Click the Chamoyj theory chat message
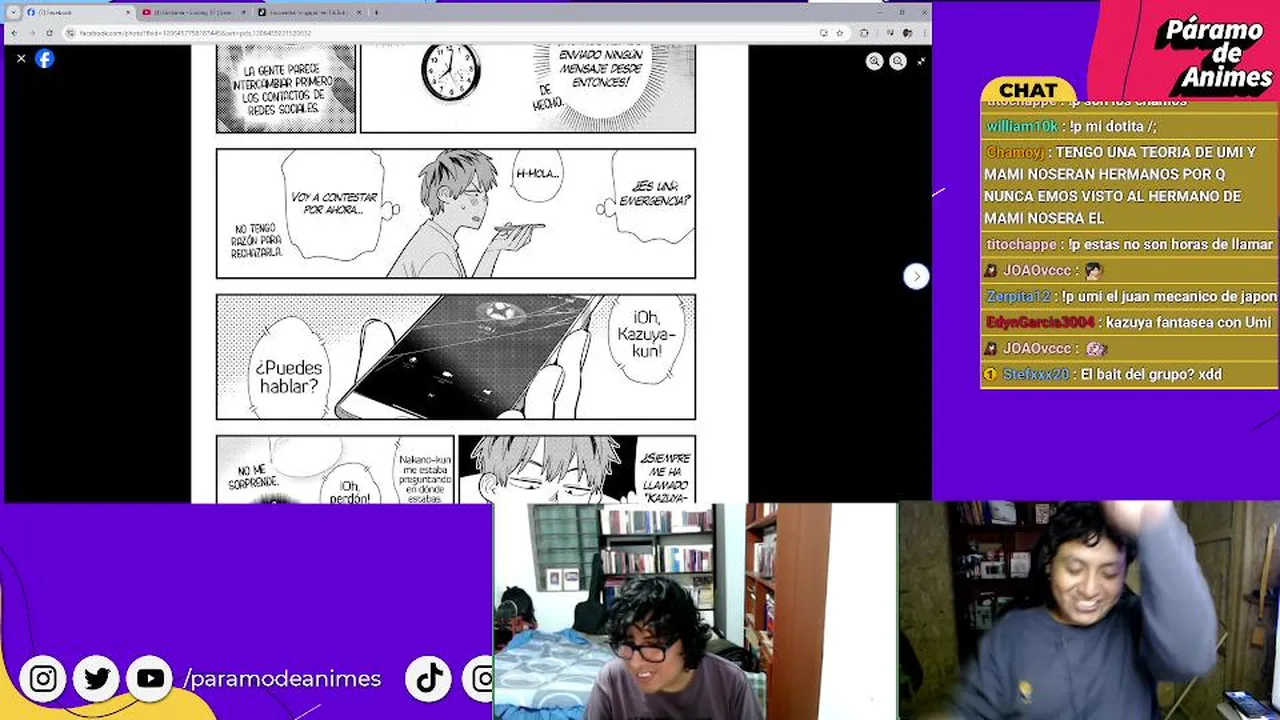Screen dimensions: 1280x720 click(x=1129, y=185)
